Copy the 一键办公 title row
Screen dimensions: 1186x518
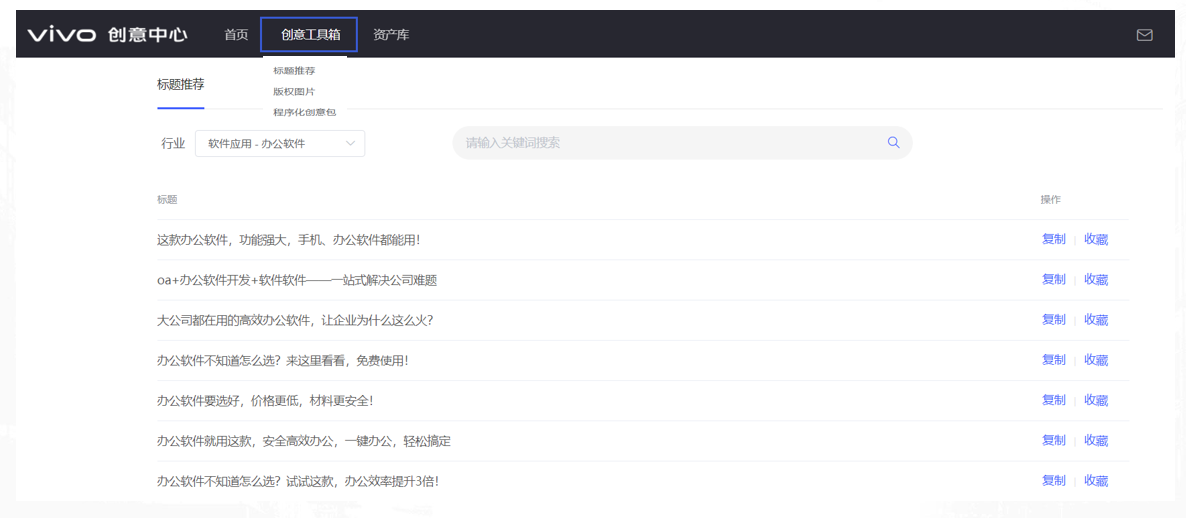point(1053,440)
